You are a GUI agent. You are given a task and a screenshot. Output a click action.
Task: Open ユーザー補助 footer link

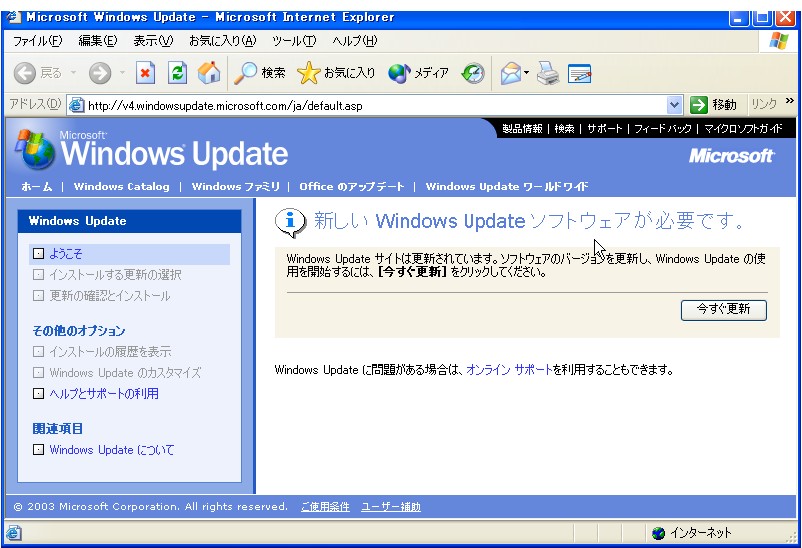tap(391, 507)
